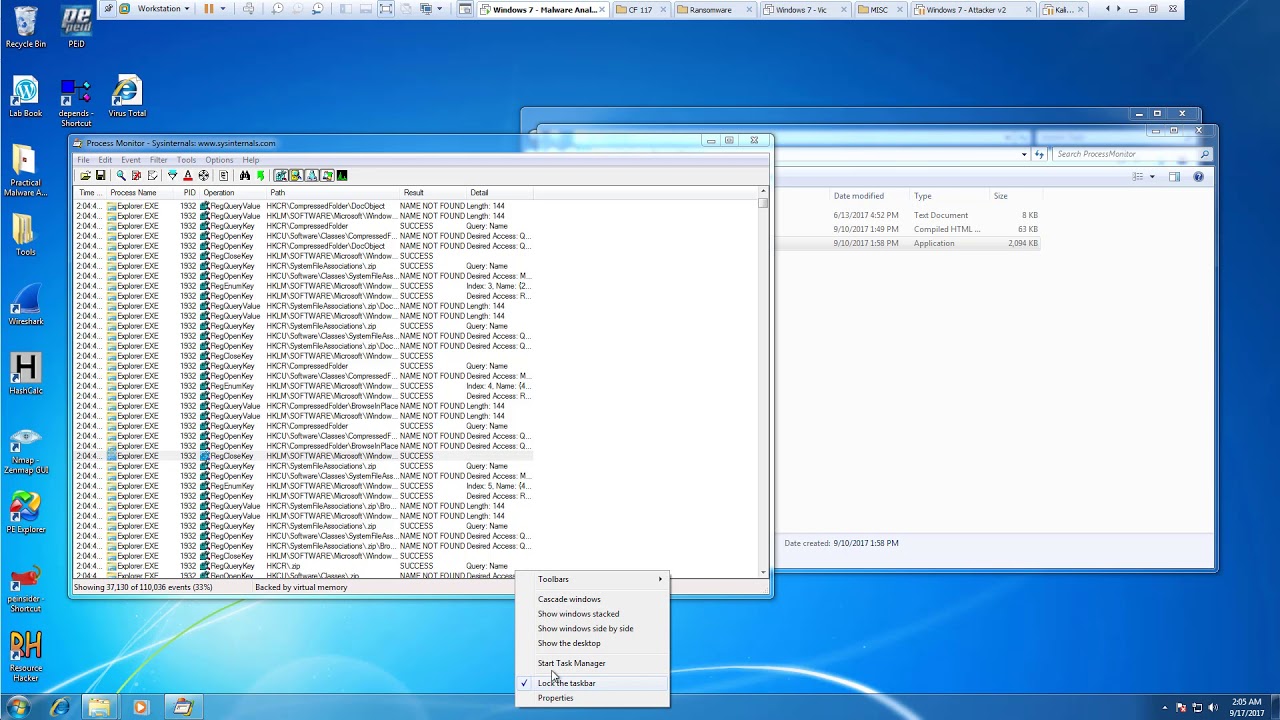
Task: Open the Lab Book desktop document
Action: point(25,96)
